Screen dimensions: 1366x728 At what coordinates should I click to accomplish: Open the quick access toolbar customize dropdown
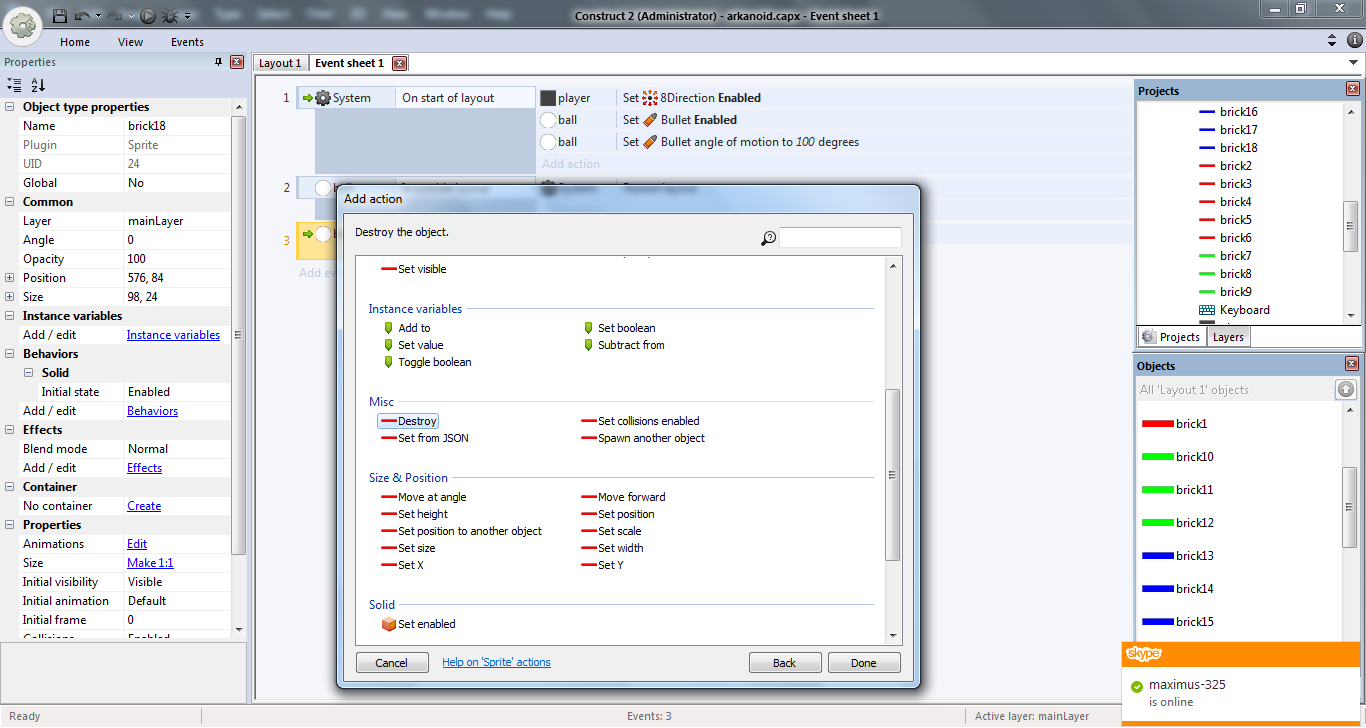(188, 16)
